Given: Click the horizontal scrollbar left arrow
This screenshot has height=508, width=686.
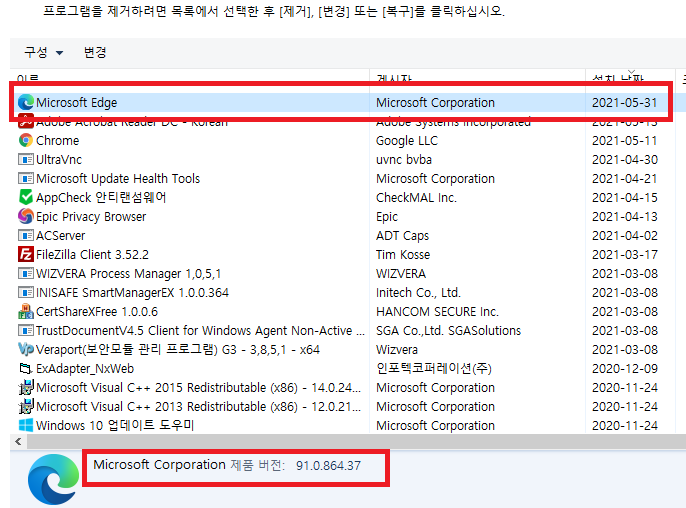Looking at the screenshot, I should pyautogui.click(x=17, y=441).
